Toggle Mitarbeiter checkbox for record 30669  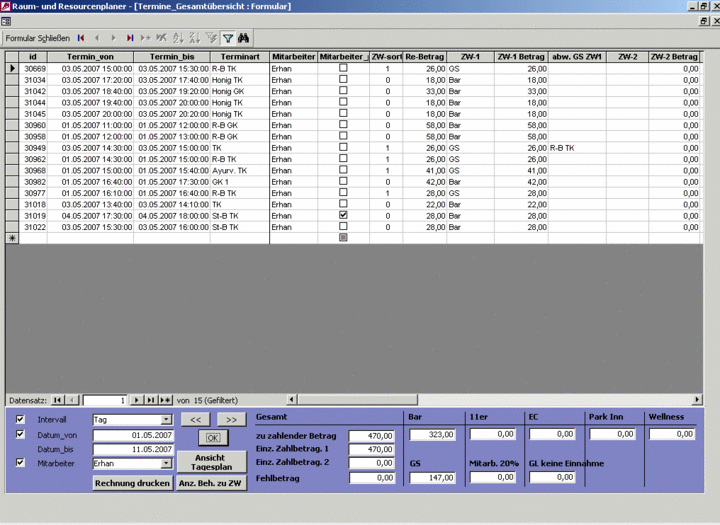click(343, 68)
